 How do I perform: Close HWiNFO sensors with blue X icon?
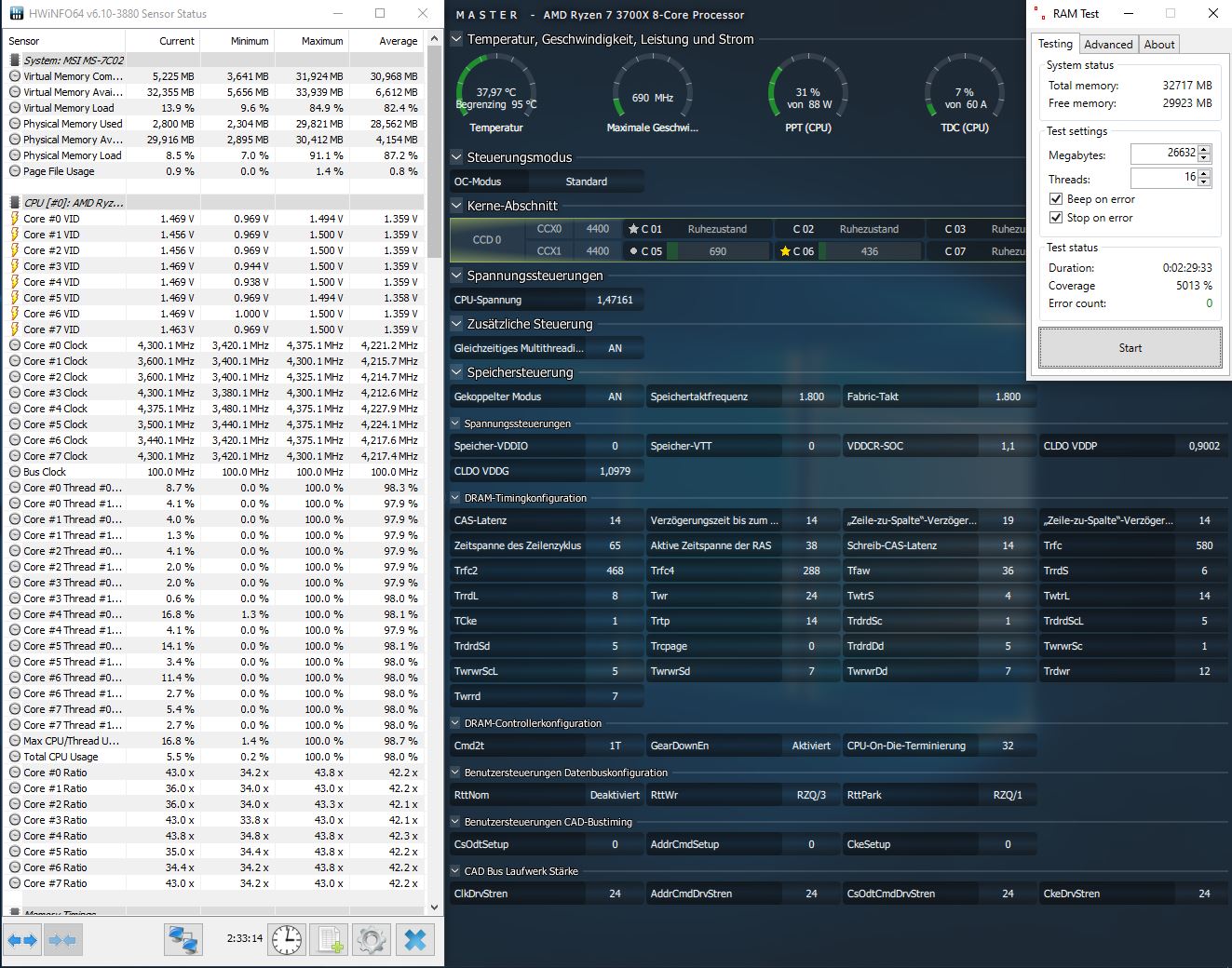pyautogui.click(x=415, y=940)
